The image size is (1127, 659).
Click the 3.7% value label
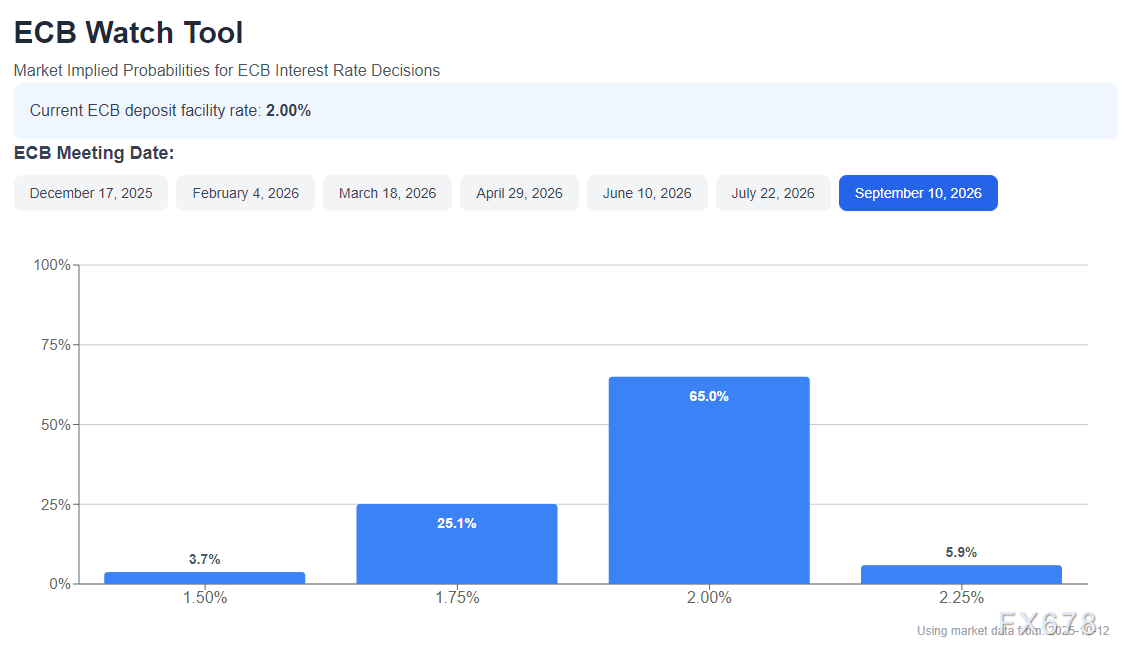point(204,559)
